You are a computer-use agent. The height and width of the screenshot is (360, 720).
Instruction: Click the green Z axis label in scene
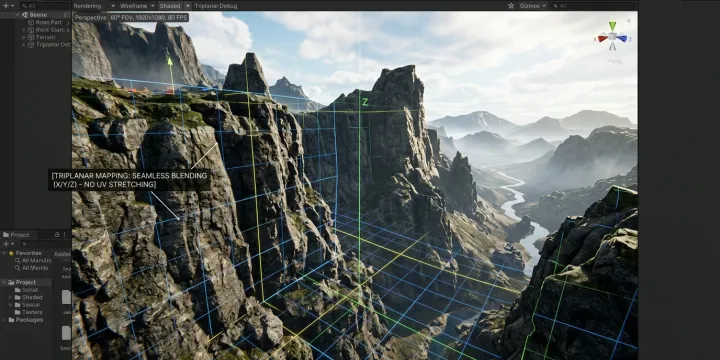point(366,102)
